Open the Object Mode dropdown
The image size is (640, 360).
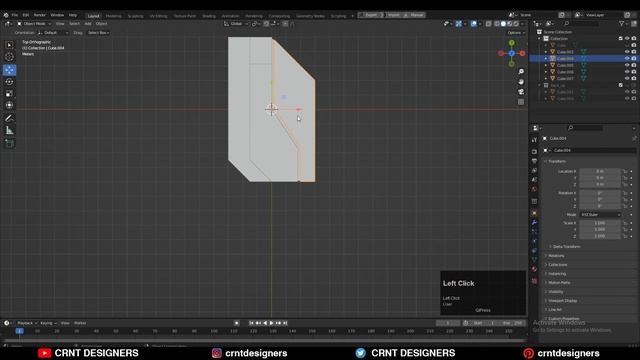coord(34,24)
